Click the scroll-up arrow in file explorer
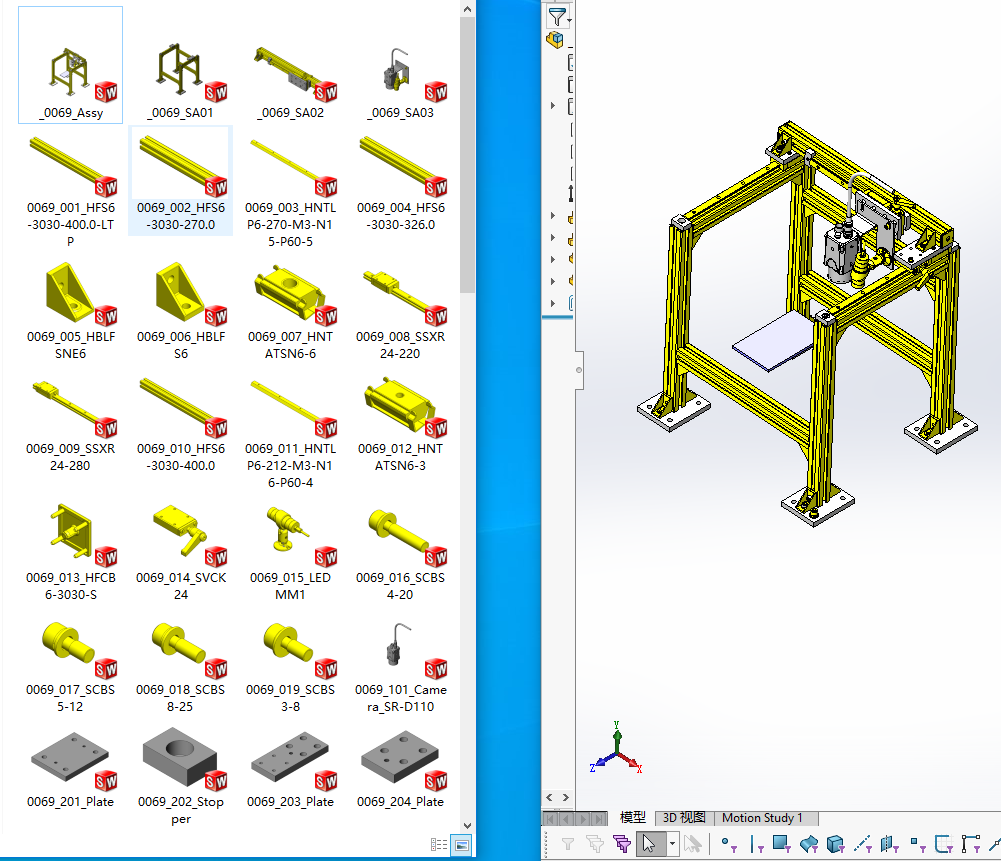Viewport: 1001px width, 861px height. click(x=467, y=8)
